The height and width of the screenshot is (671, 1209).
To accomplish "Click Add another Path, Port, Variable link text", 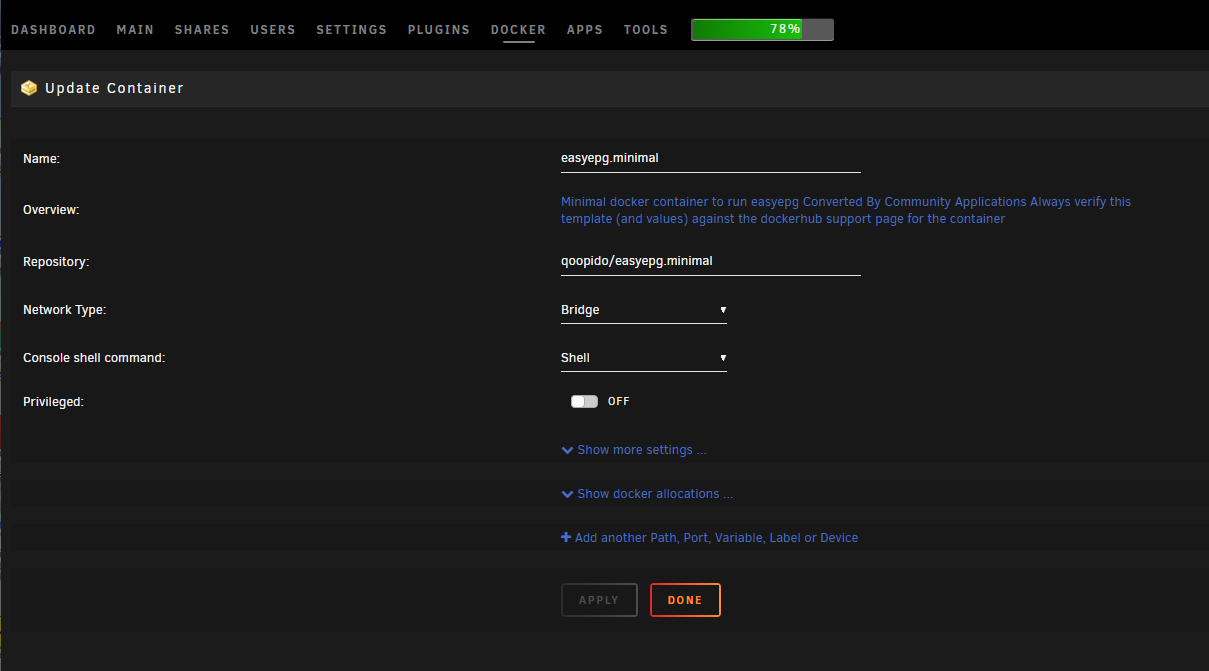I will pos(716,538).
